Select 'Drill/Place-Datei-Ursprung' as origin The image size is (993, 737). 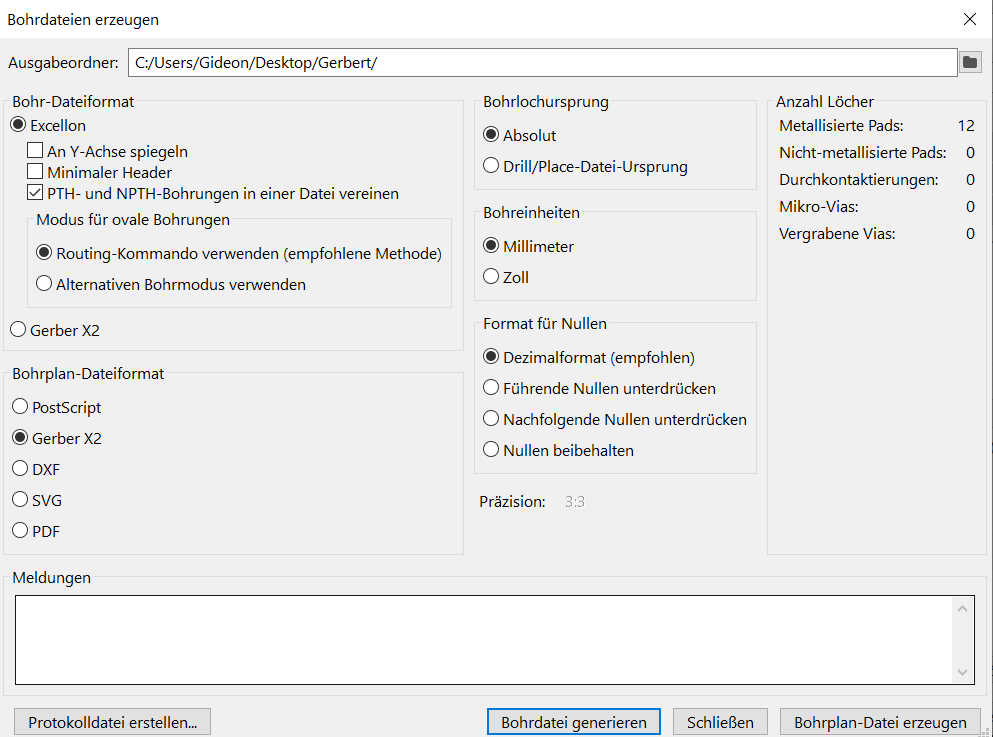tap(491, 166)
